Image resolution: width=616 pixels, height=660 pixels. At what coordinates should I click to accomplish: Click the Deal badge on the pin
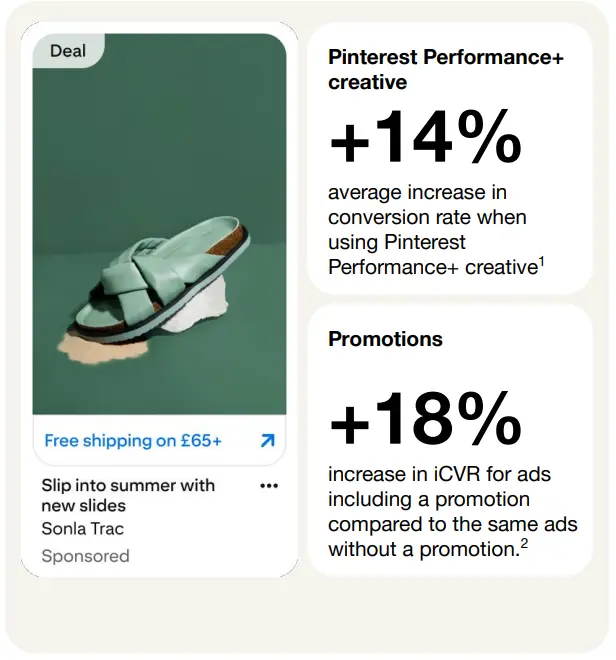tap(68, 51)
